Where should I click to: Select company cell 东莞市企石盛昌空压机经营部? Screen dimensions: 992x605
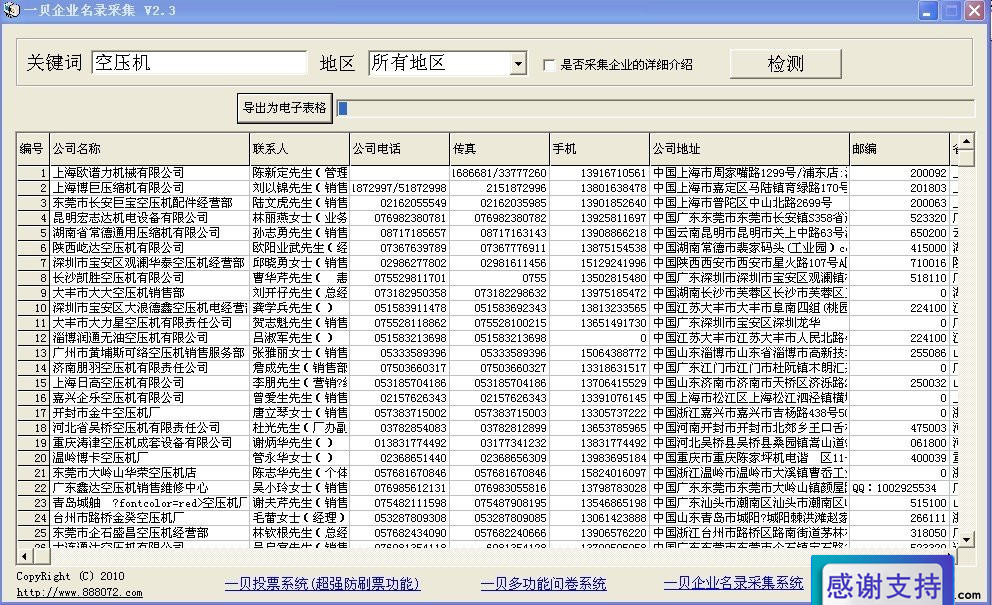click(x=149, y=533)
